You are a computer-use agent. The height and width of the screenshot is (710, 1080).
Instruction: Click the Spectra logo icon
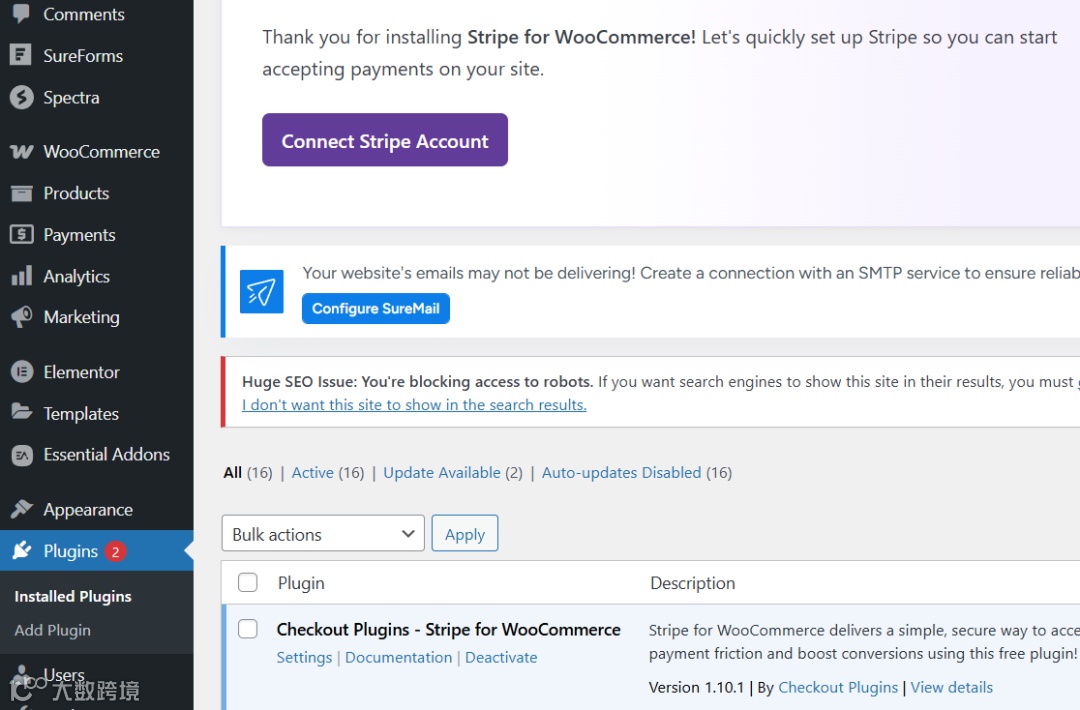tap(21, 97)
